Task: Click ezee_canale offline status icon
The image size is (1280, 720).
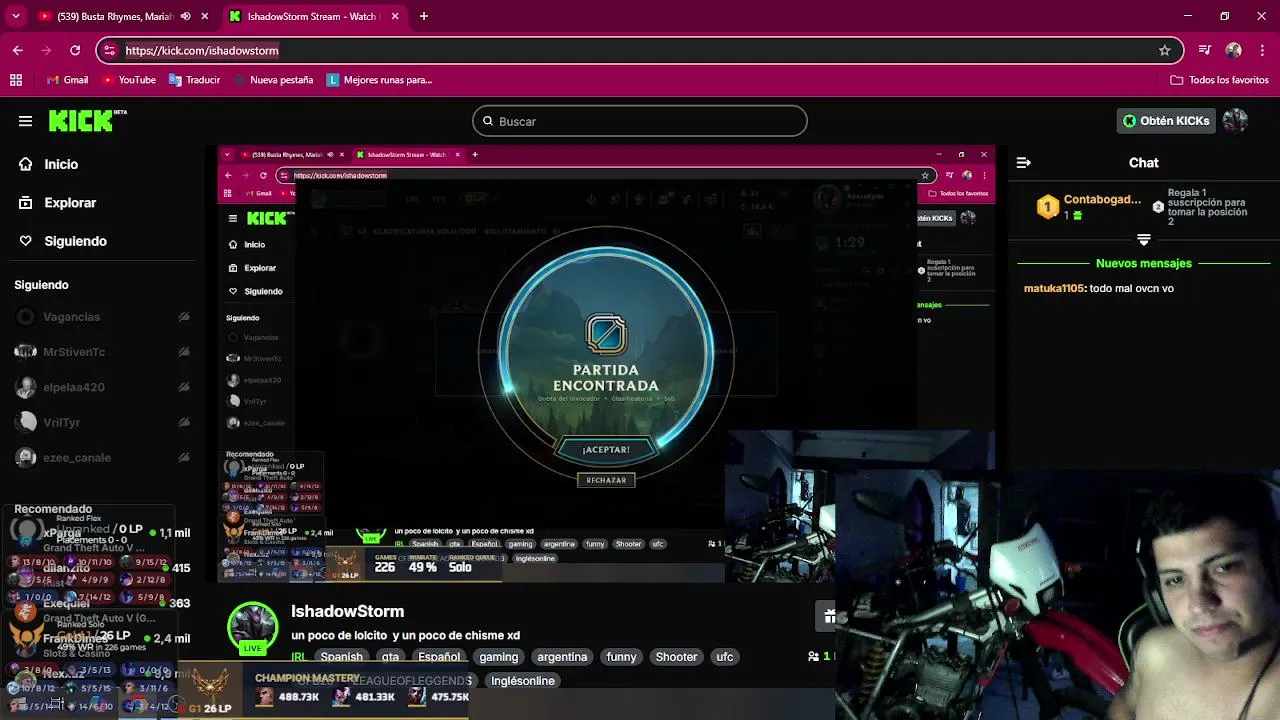Action: [184, 457]
